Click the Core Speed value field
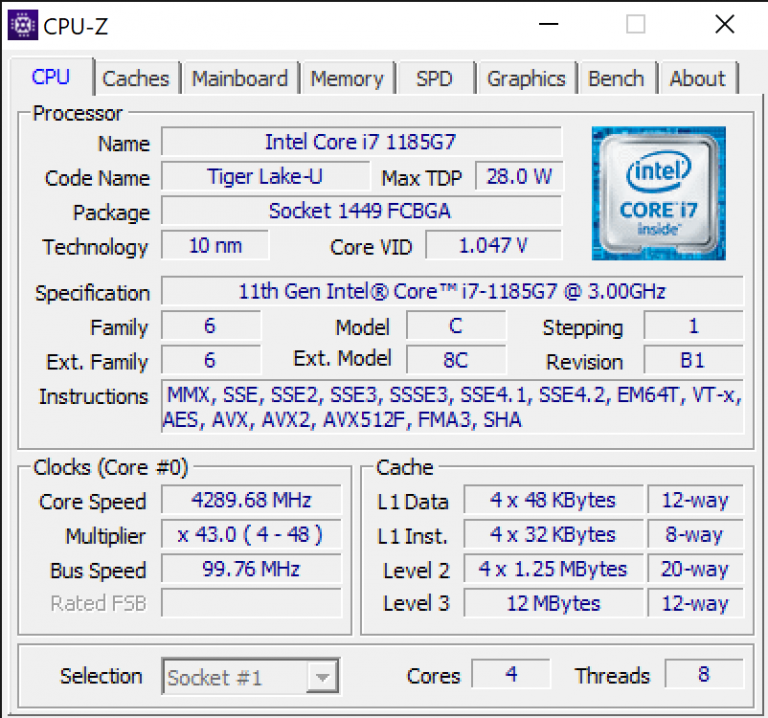 tap(251, 500)
